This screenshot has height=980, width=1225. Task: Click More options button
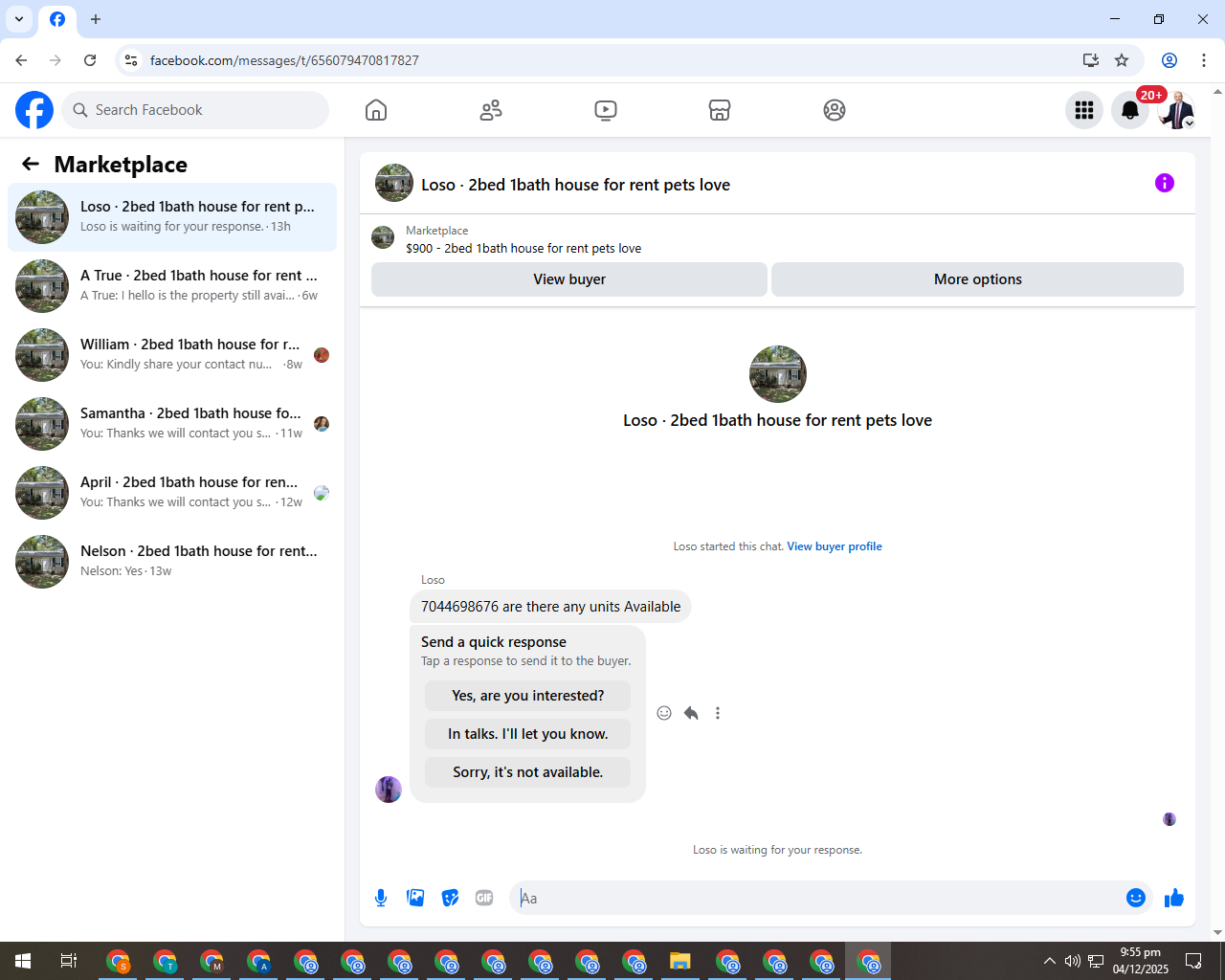pyautogui.click(x=977, y=279)
